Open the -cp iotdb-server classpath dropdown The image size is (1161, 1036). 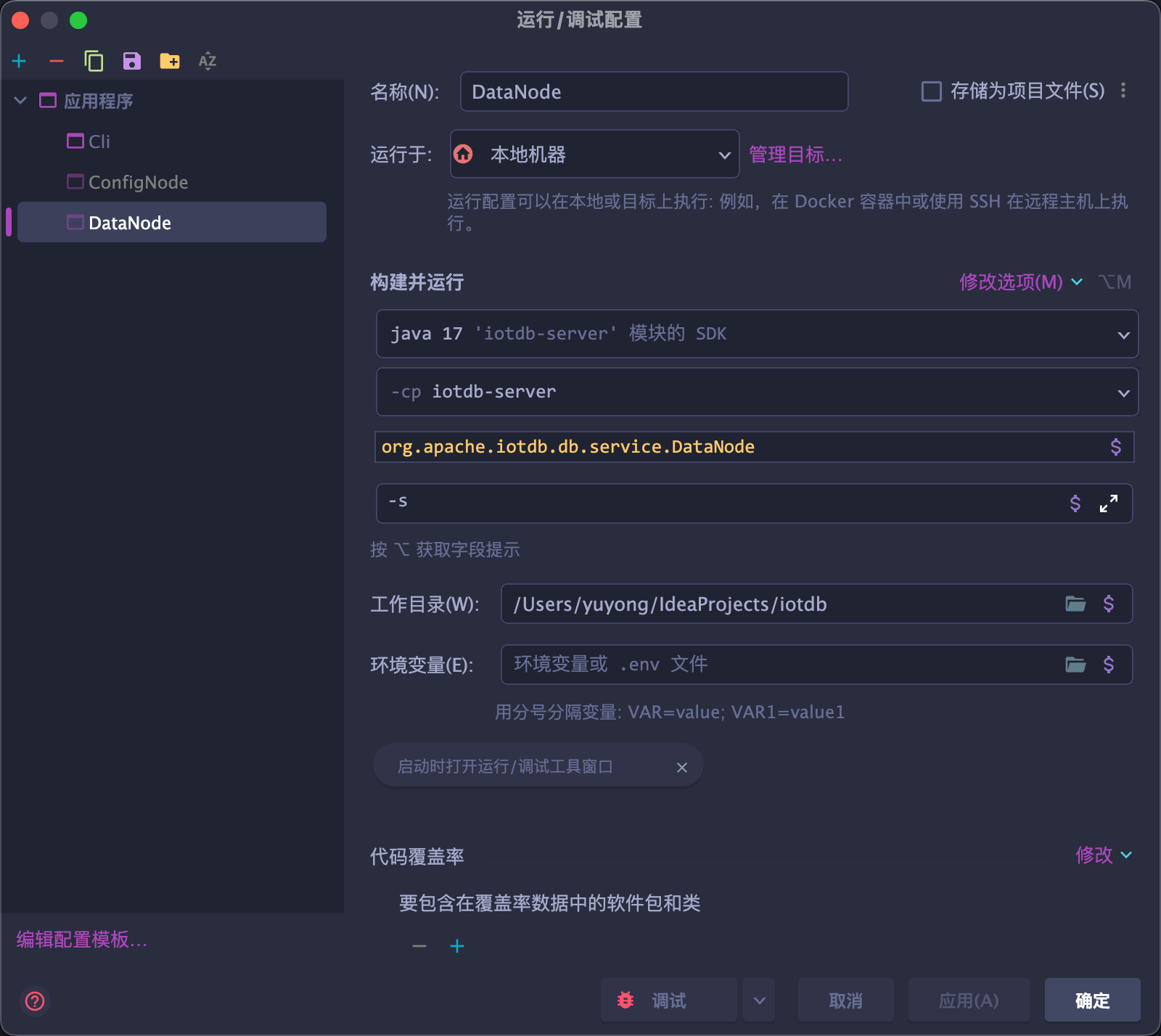(x=757, y=392)
